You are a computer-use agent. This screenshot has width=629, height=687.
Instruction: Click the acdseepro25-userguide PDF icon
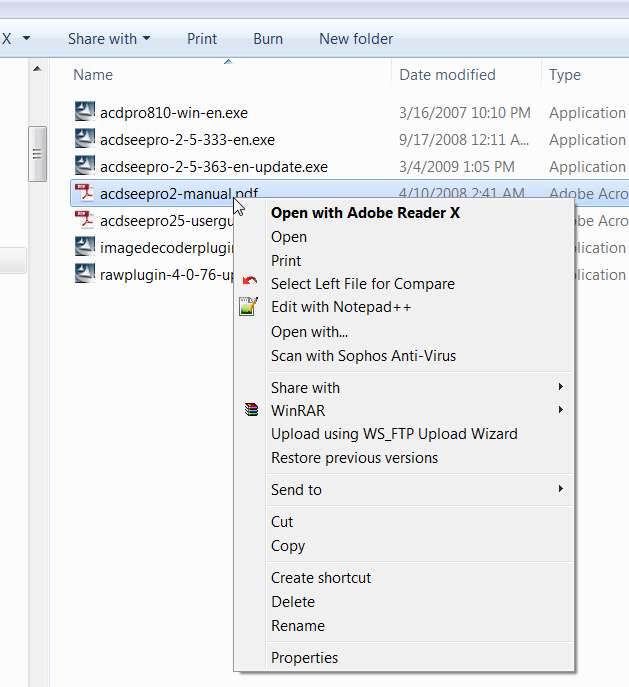[x=85, y=220]
